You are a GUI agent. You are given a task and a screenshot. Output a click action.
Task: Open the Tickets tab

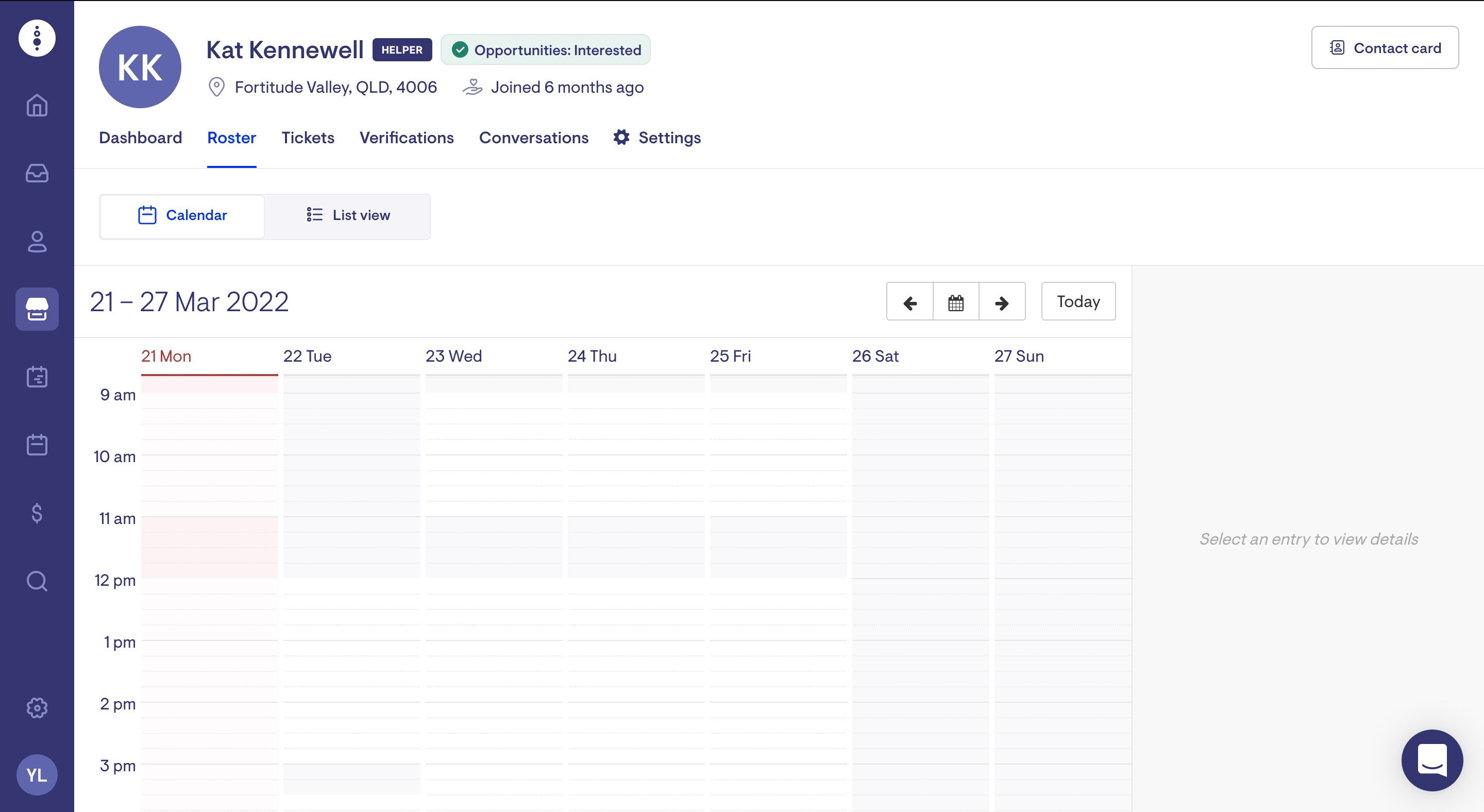(308, 138)
